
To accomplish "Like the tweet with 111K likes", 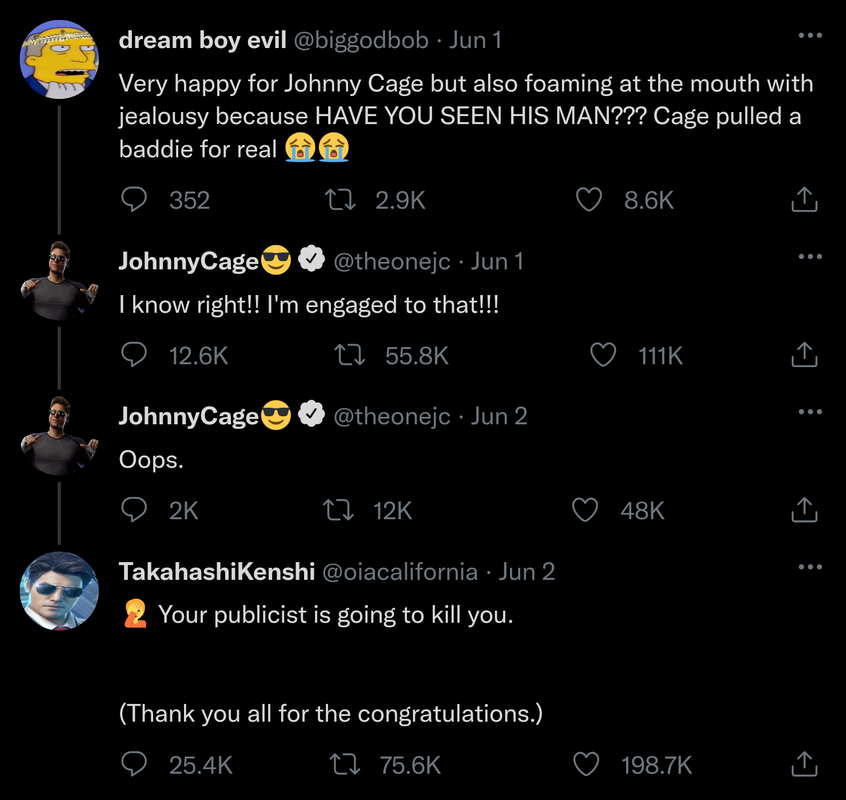I will coord(603,355).
